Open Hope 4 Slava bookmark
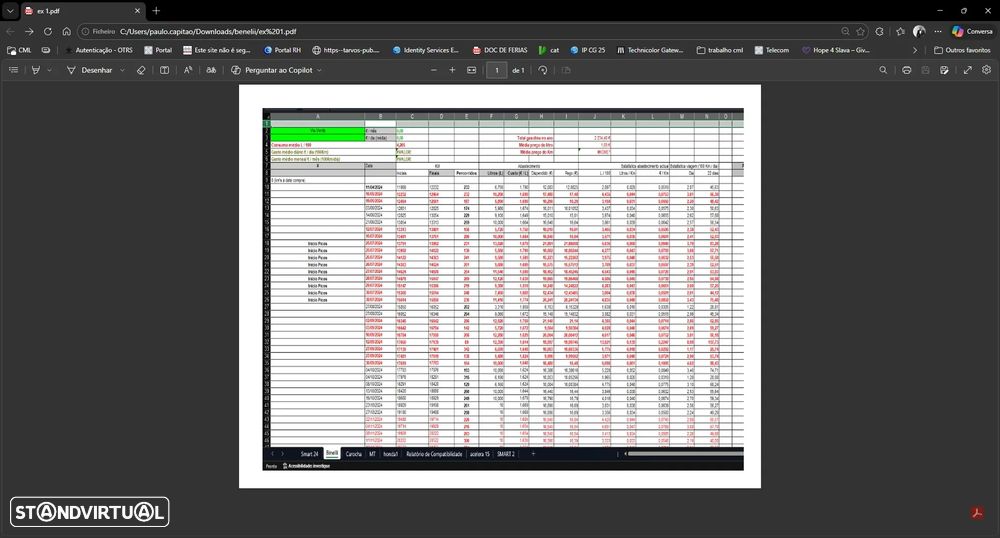1000x538 pixels. pos(835,50)
